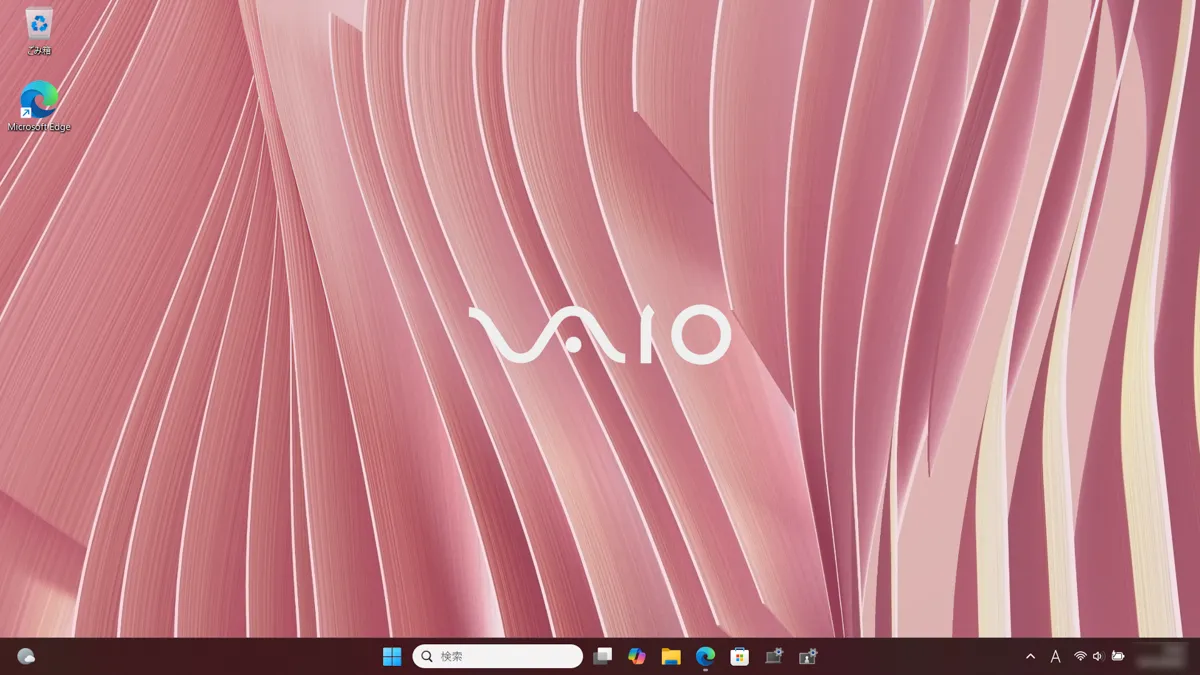1200x675 pixels.
Task: Expand the hidden system tray icons
Action: pyautogui.click(x=1031, y=657)
